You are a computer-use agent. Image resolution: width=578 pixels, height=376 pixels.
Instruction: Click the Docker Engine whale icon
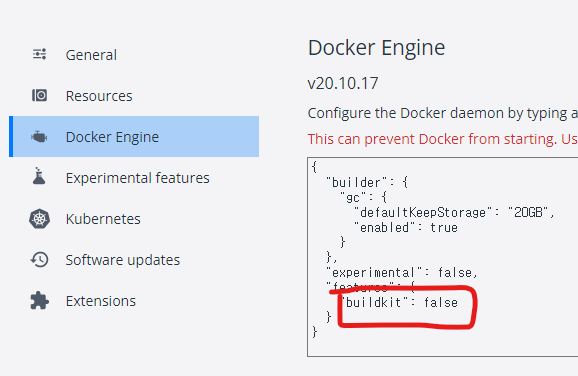(39, 137)
